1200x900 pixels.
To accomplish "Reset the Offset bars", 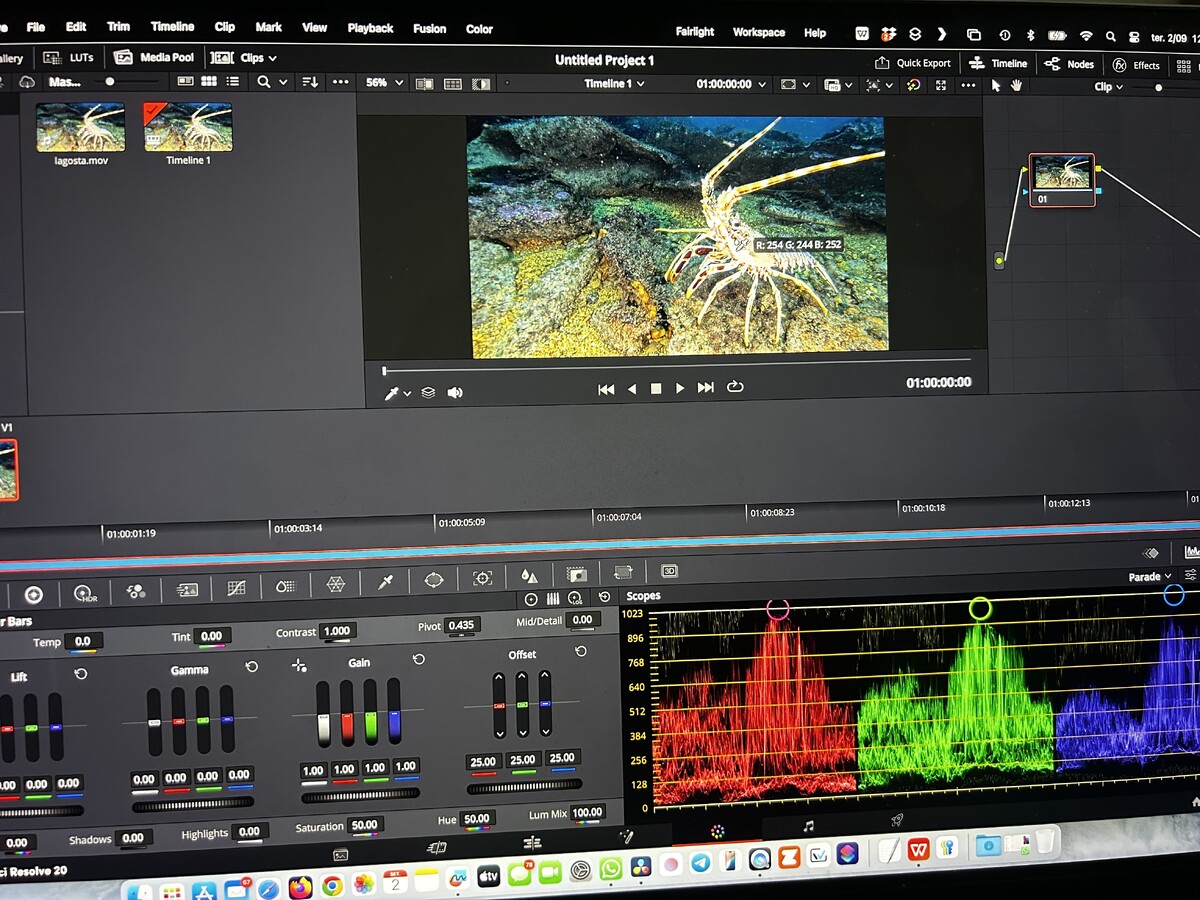I will pos(581,651).
